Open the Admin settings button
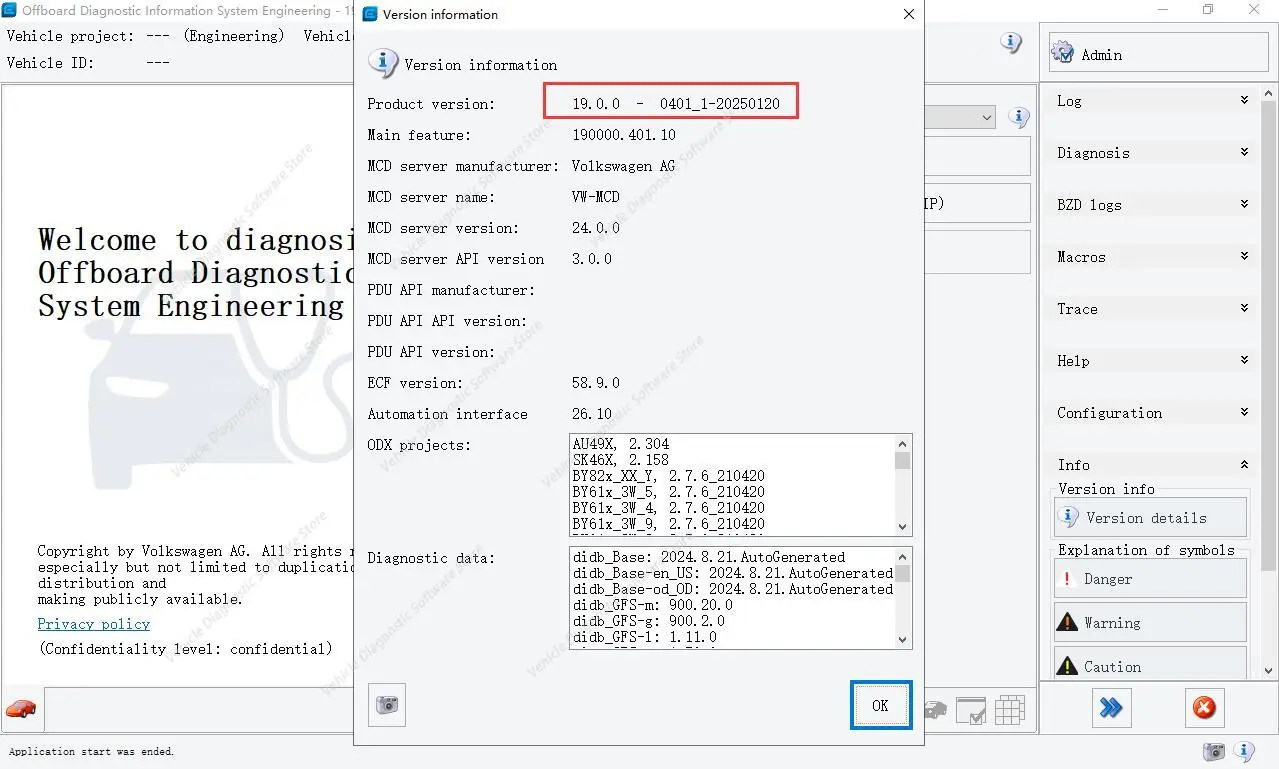The width and height of the screenshot is (1279, 769). 1158,54
